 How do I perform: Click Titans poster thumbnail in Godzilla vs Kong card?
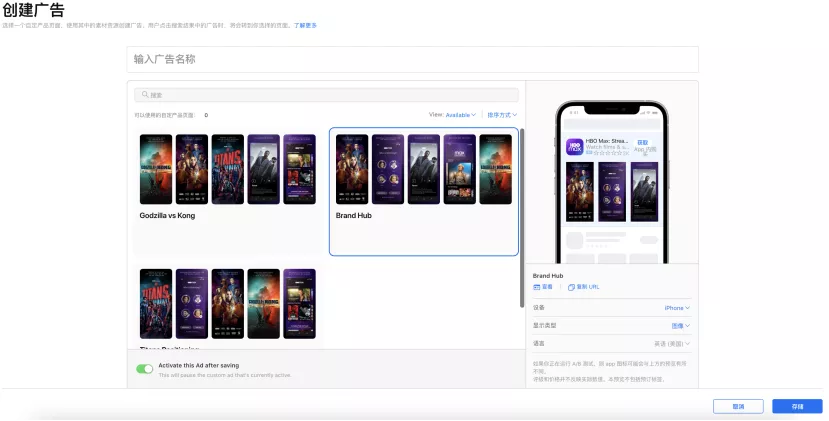[228, 169]
